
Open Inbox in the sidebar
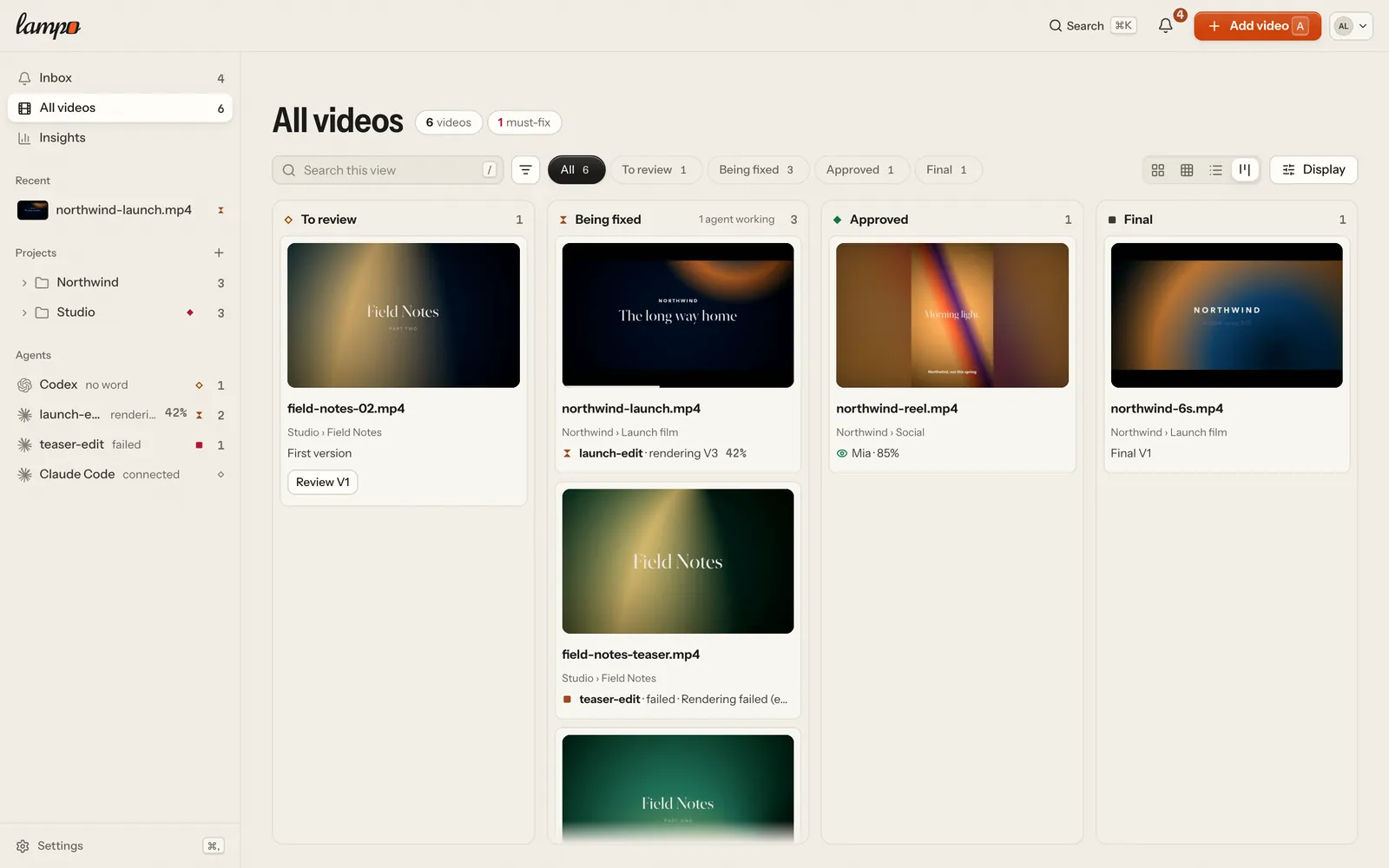(120, 78)
